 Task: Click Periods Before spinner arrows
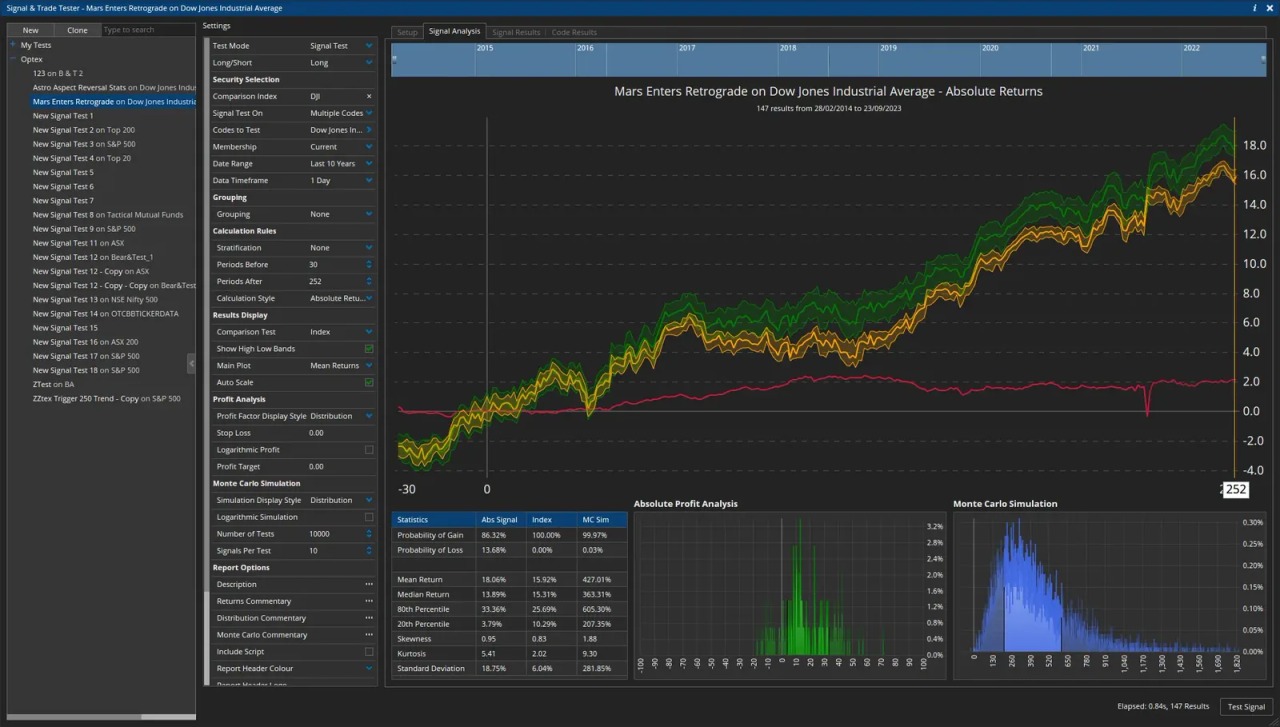coord(368,264)
